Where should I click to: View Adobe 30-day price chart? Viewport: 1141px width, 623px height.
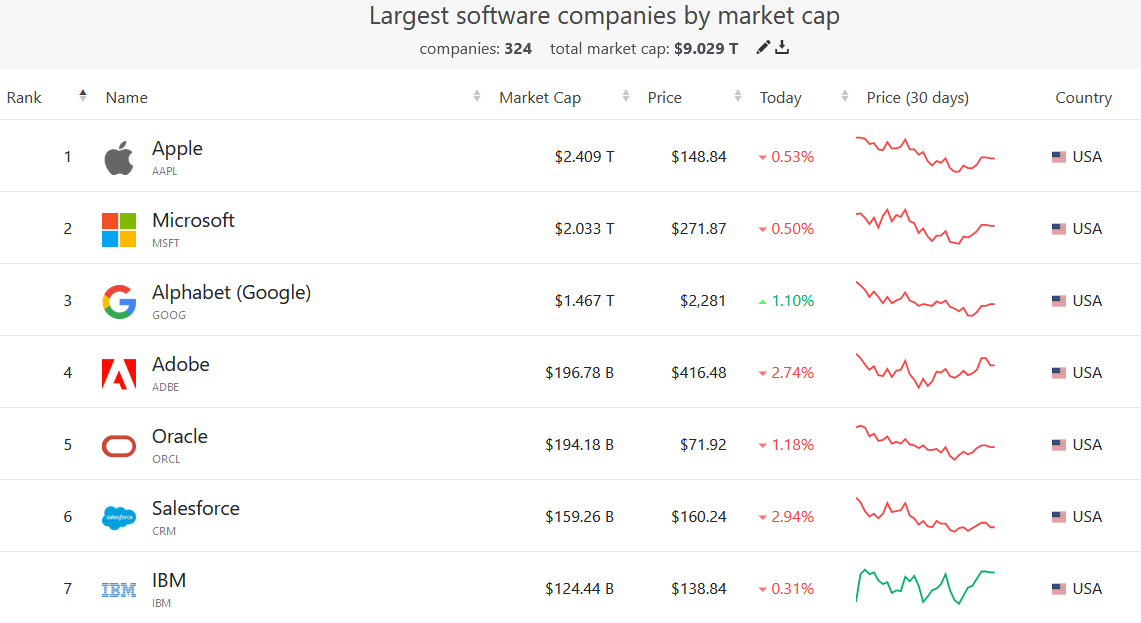click(925, 371)
